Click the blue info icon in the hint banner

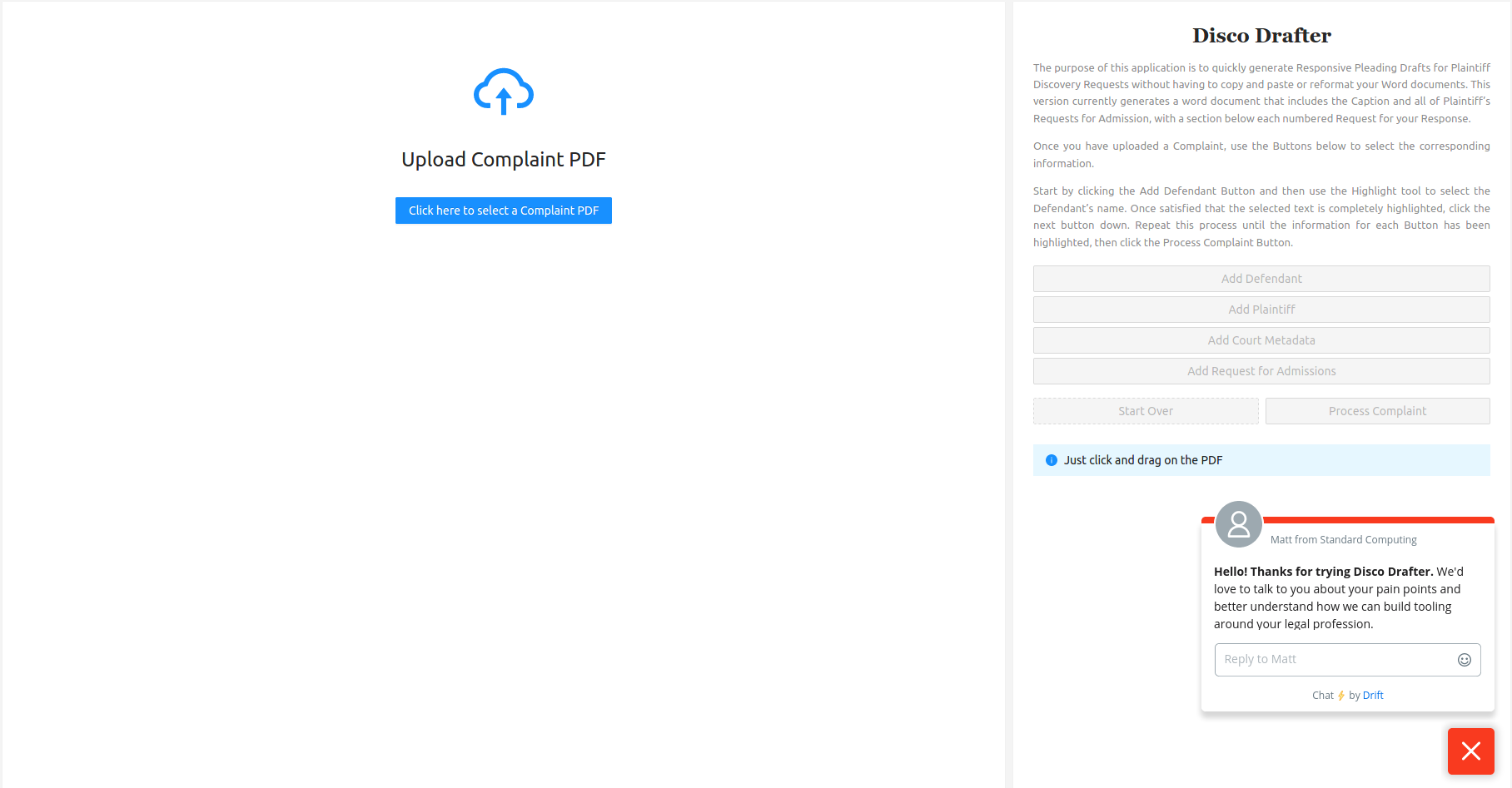[x=1051, y=460]
